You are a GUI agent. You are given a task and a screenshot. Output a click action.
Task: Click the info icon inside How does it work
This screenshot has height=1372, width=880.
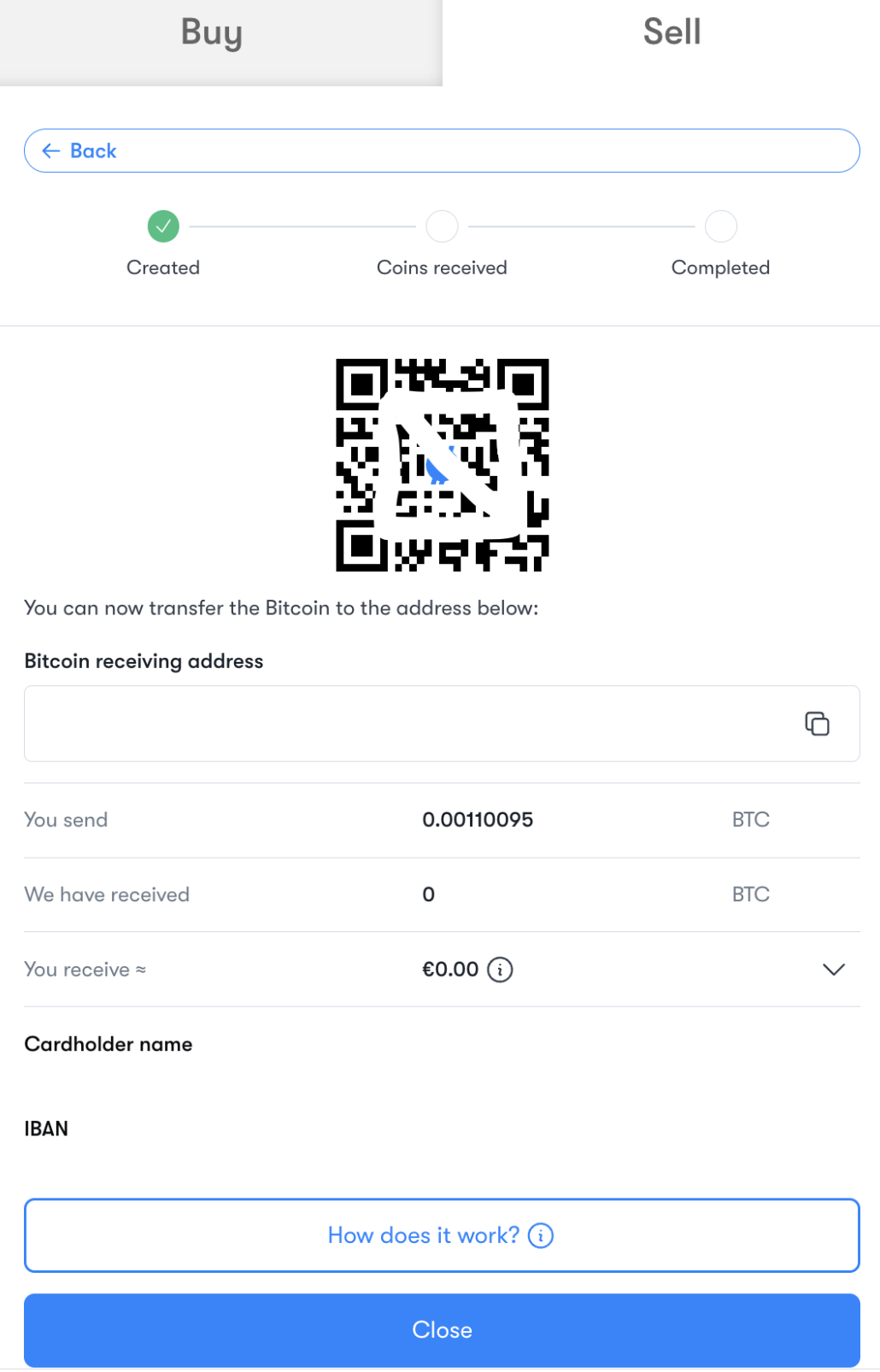click(541, 1235)
